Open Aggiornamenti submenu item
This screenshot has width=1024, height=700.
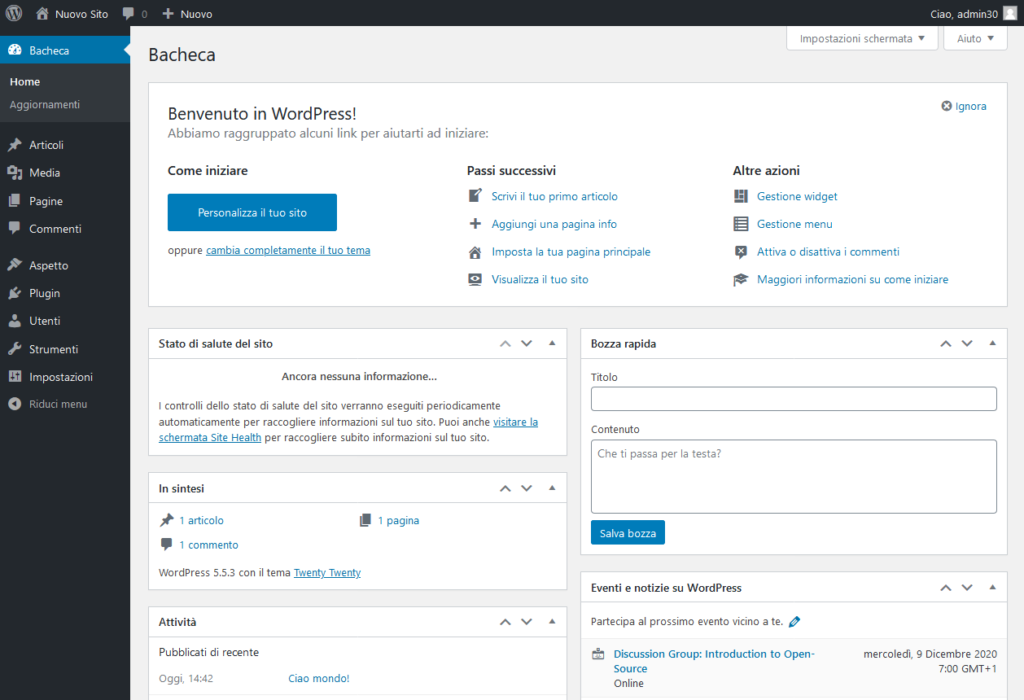(44, 104)
